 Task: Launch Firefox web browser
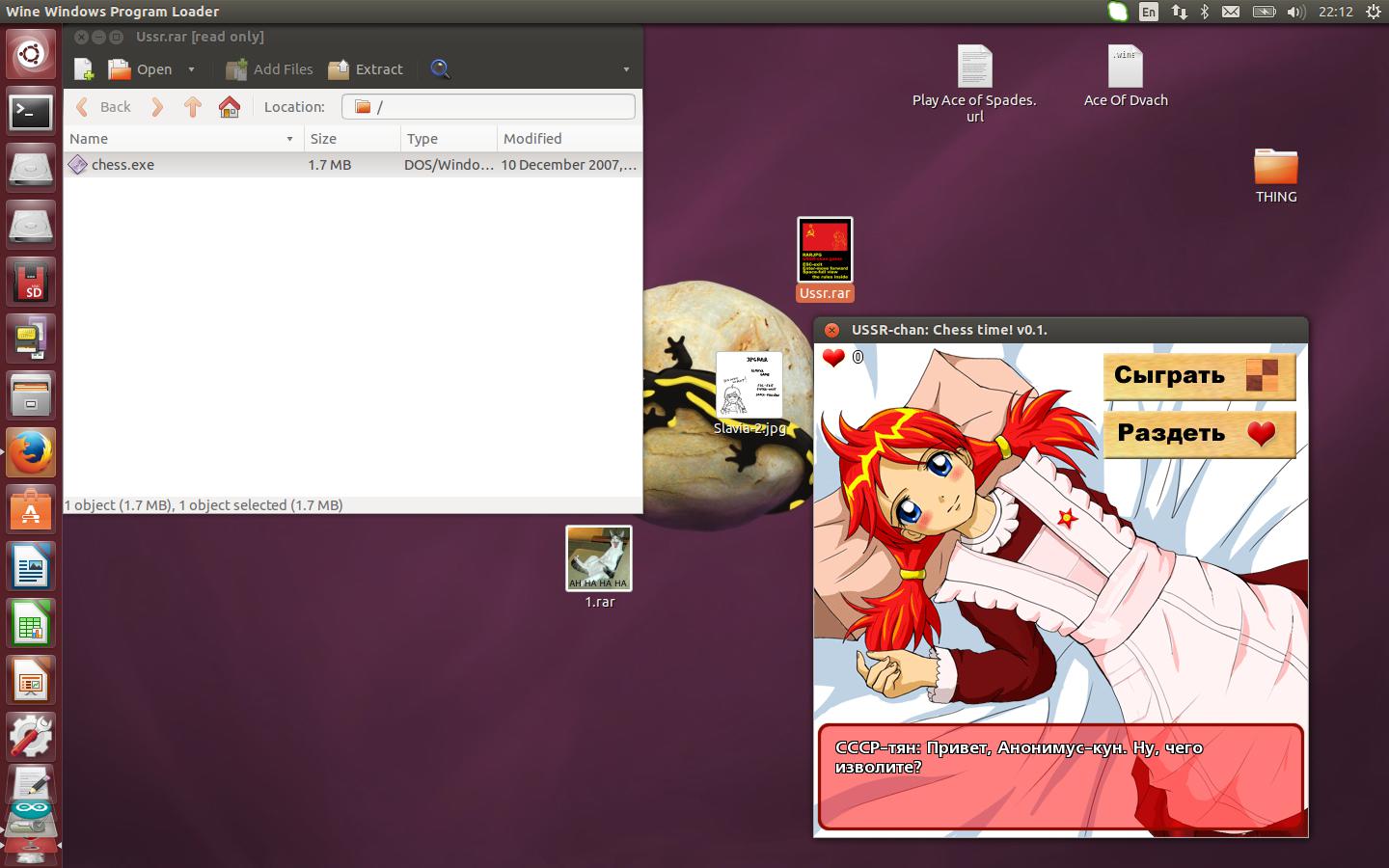point(31,452)
